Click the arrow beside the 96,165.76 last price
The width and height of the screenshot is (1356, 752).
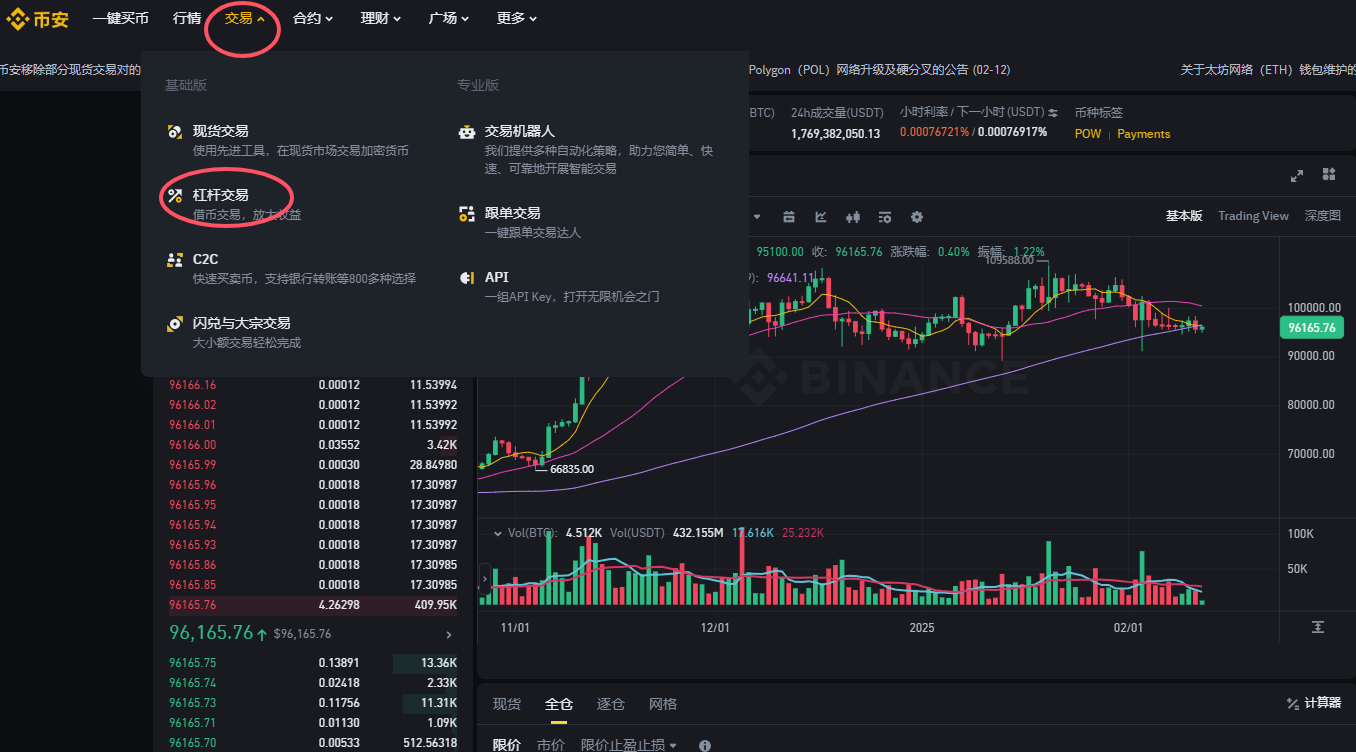tap(449, 634)
